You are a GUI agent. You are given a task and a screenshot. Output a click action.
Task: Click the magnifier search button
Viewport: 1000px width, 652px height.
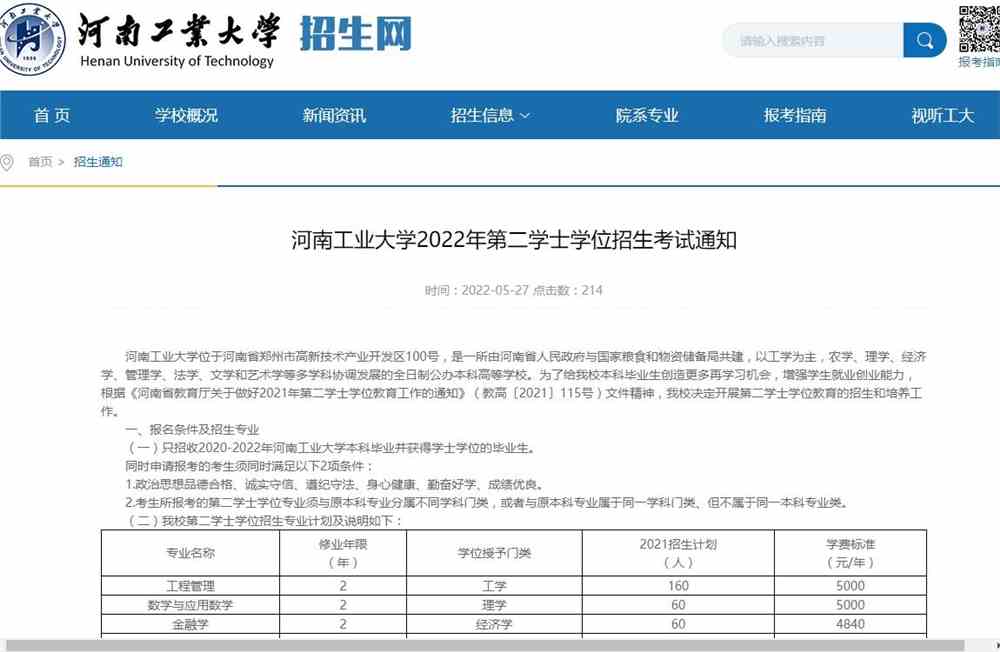925,40
